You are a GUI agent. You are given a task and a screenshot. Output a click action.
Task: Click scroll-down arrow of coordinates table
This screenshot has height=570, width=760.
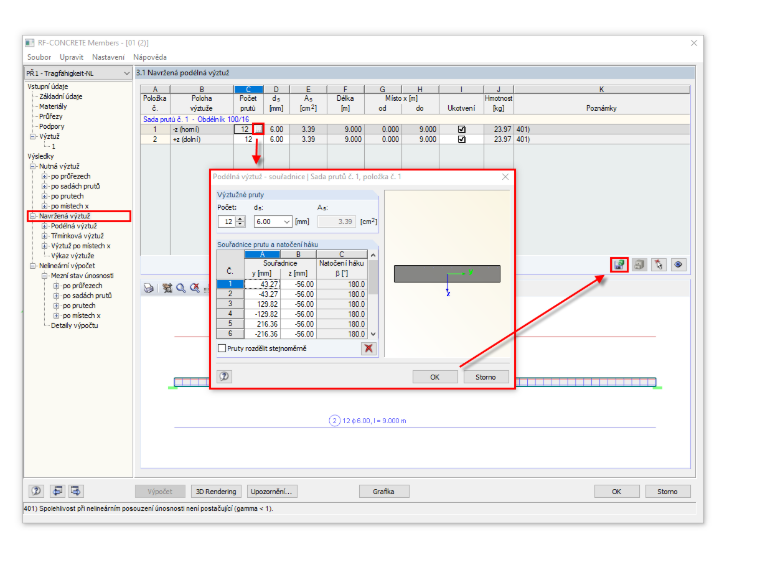point(373,334)
